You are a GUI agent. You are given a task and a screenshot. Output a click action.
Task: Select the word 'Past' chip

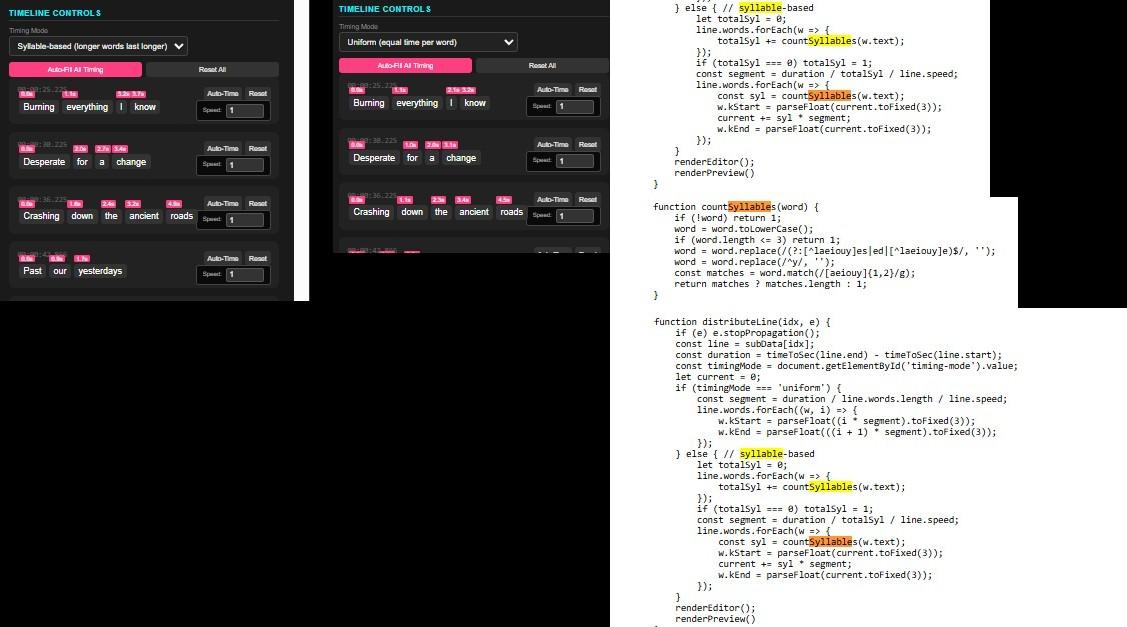click(33, 271)
